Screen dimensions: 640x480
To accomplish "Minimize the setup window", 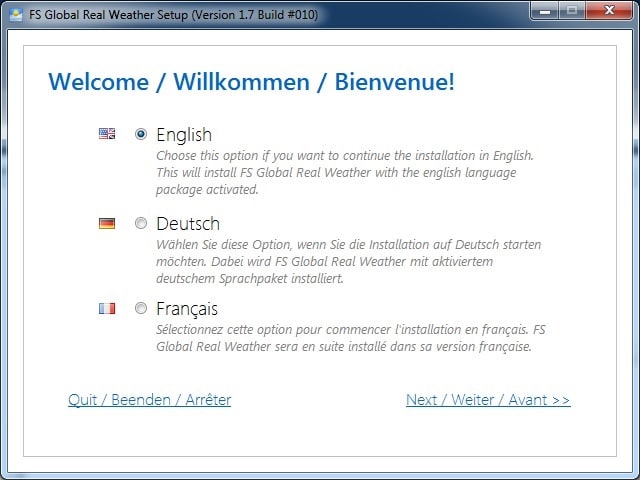I will [x=544, y=11].
